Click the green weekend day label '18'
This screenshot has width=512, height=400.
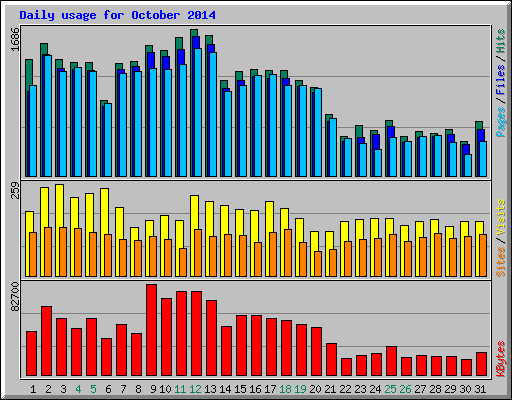[x=285, y=389]
